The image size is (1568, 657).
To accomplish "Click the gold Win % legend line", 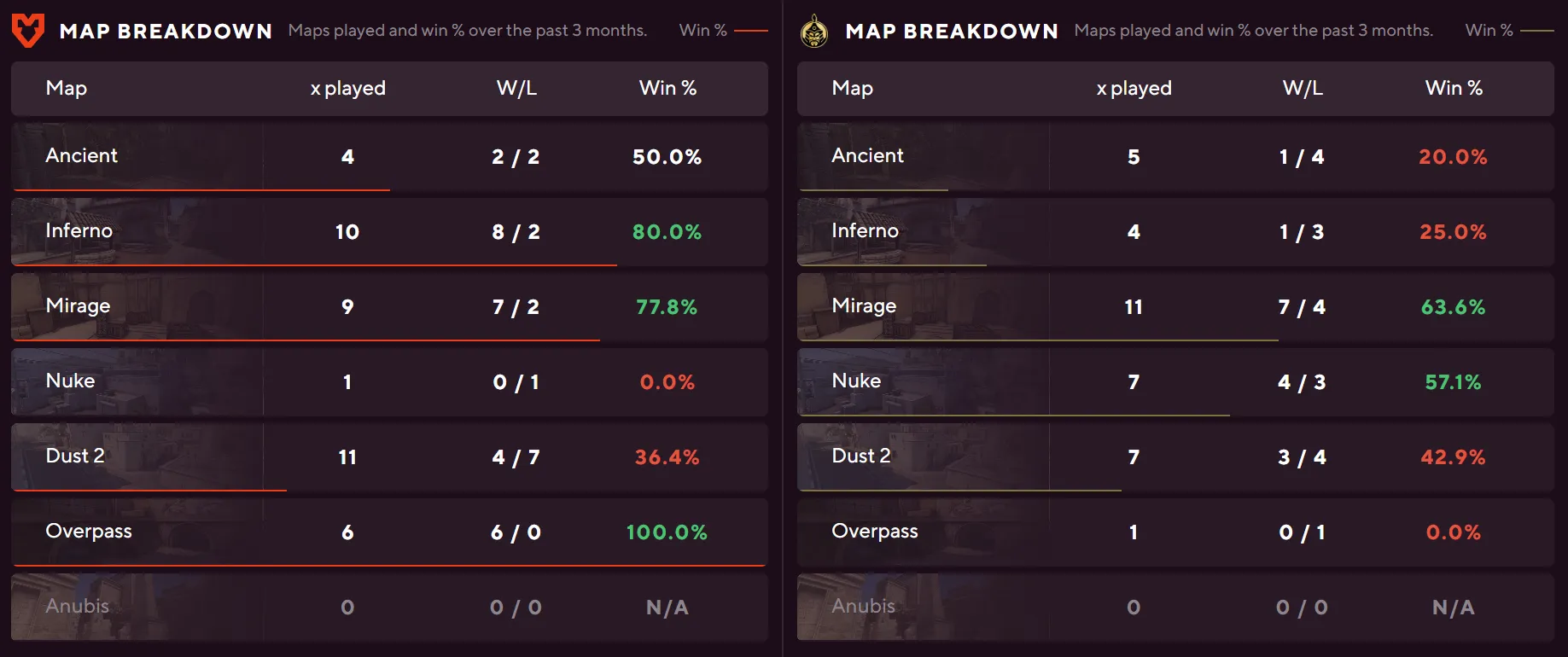I will coord(1537,31).
